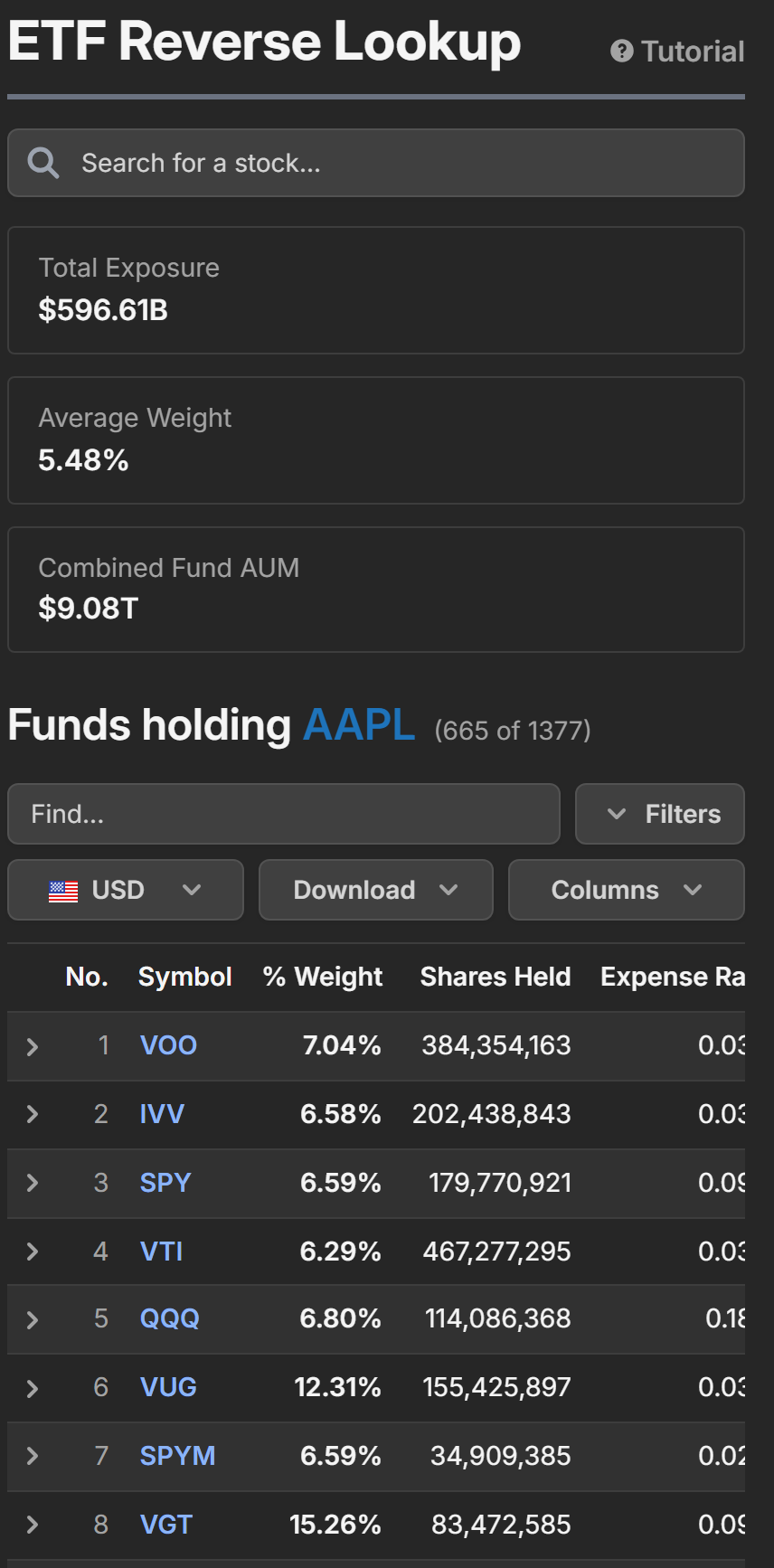Screen dimensions: 774x1568
Task: Open the SPYM fund link
Action: click(177, 1456)
